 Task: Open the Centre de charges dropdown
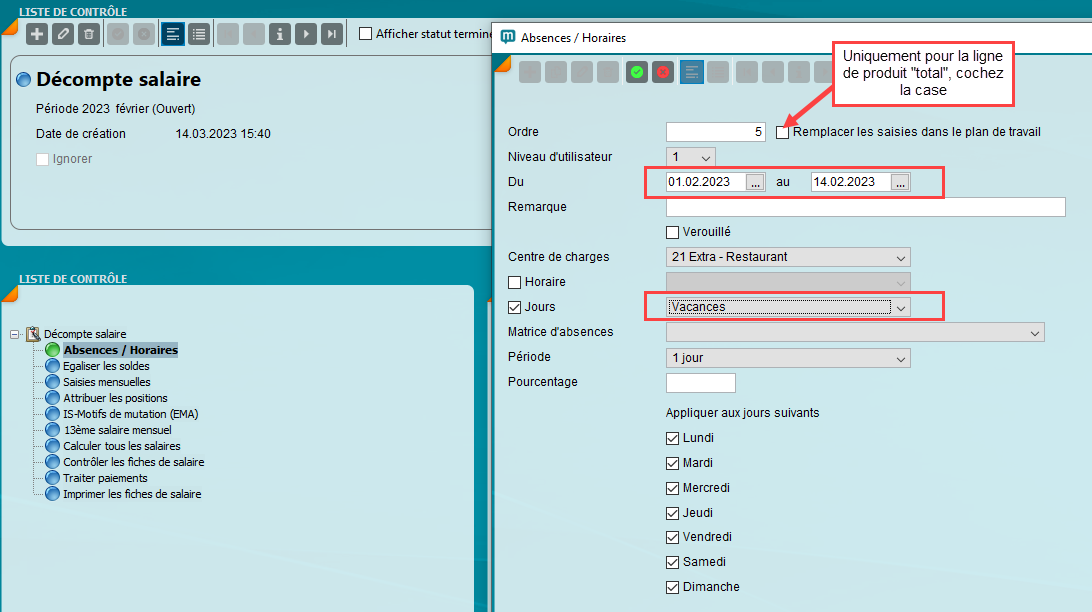[x=788, y=257]
